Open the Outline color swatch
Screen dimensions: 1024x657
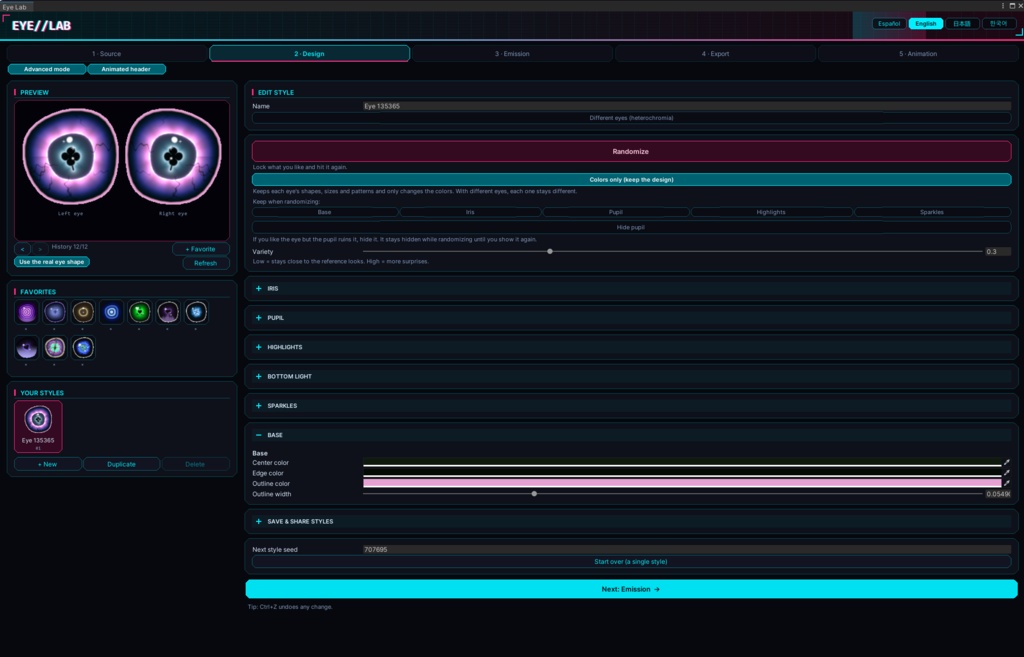click(x=682, y=483)
